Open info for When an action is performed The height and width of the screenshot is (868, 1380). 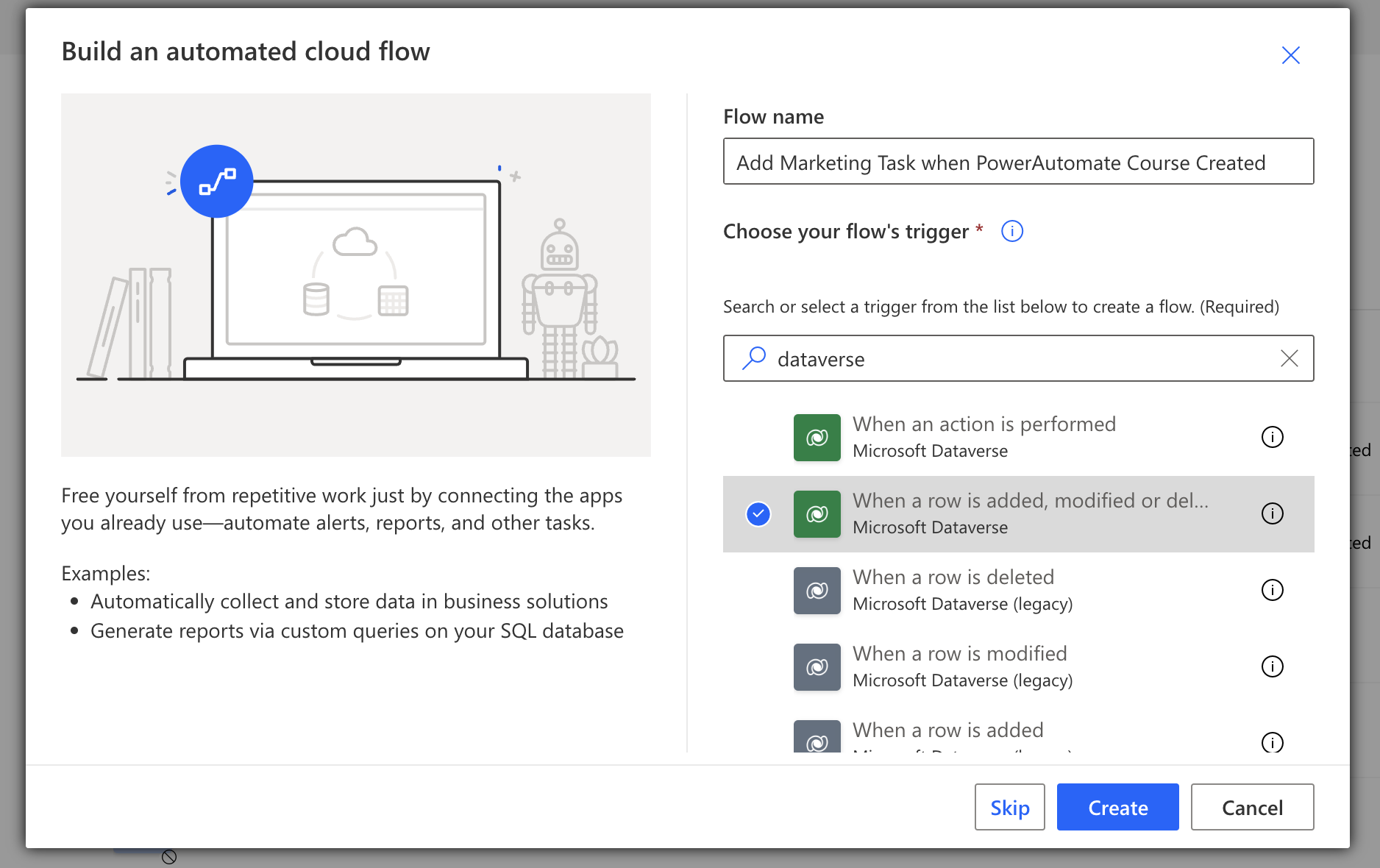(1272, 437)
